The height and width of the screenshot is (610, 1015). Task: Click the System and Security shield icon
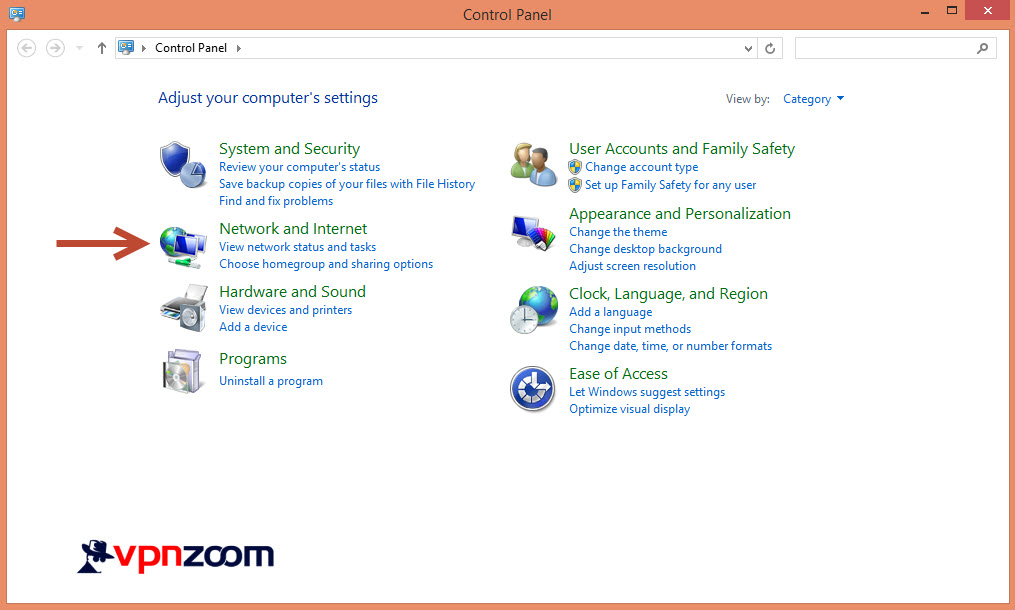183,164
